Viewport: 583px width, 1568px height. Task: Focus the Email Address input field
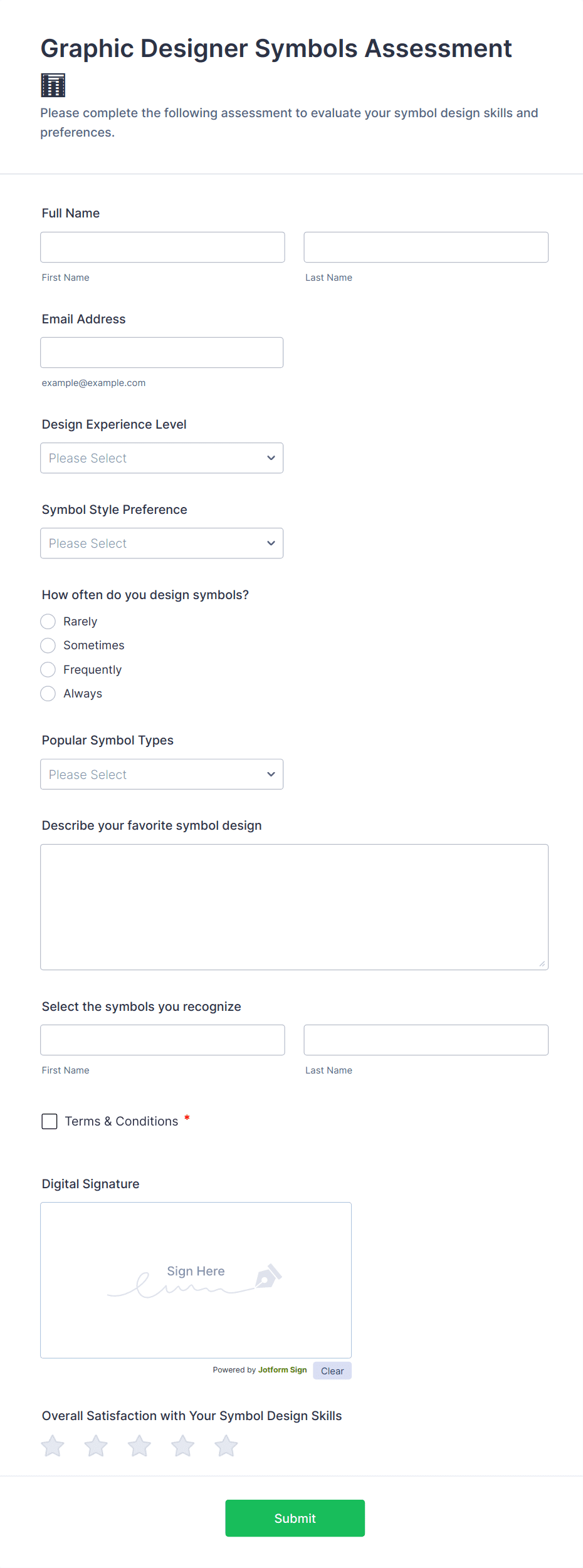(x=162, y=353)
